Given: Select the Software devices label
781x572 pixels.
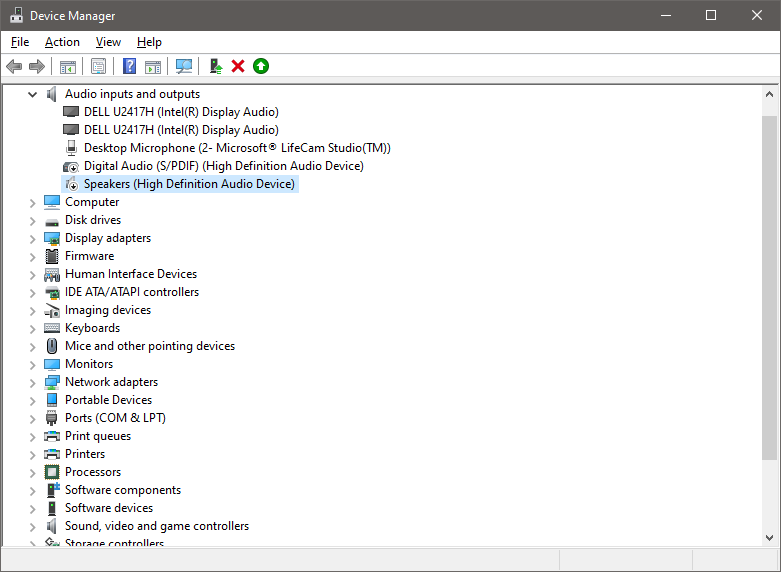Looking at the screenshot, I should click(x=109, y=508).
